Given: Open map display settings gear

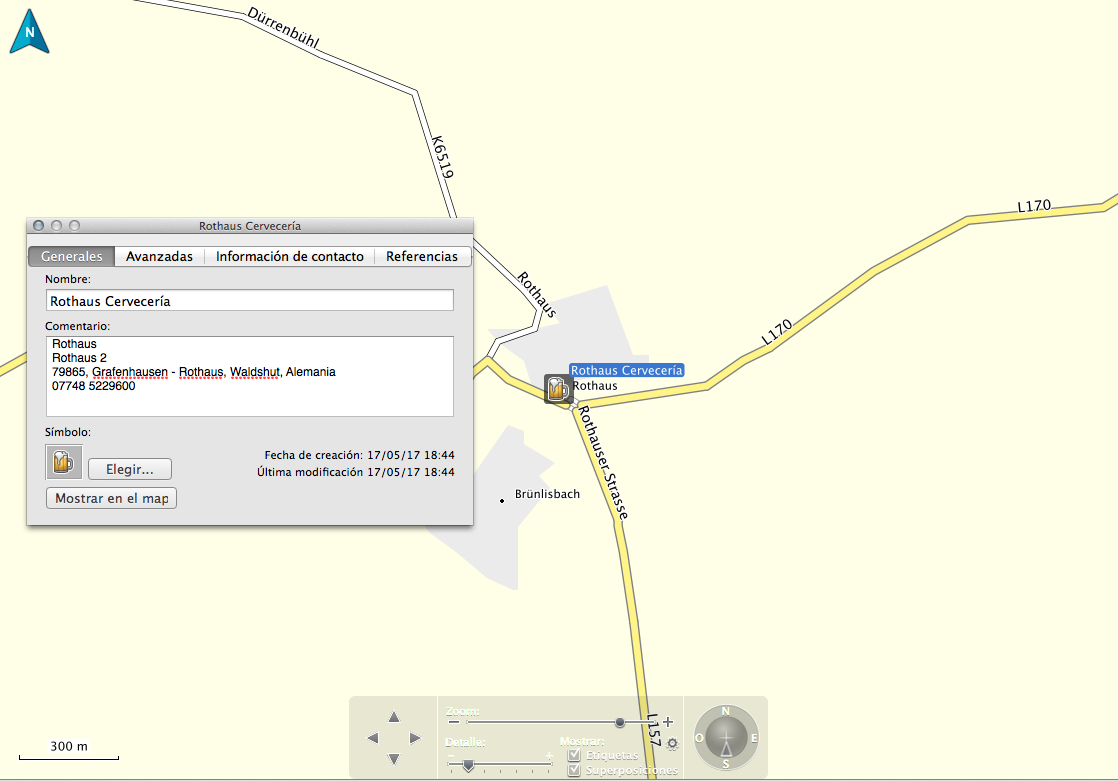Looking at the screenshot, I should coord(672,744).
